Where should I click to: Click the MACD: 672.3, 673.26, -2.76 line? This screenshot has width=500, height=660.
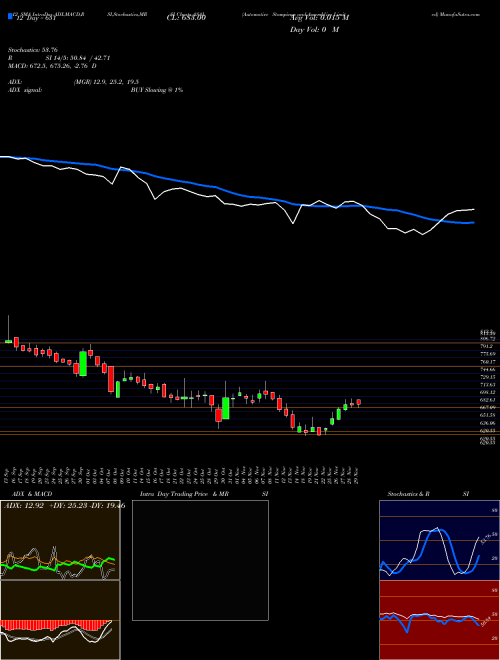click(52, 66)
